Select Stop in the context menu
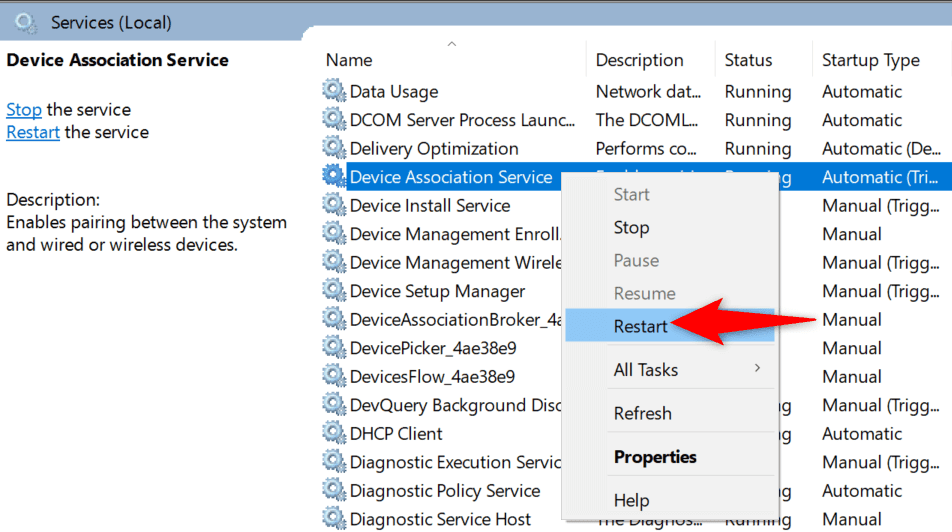Viewport: 952px width, 532px height. 631,228
